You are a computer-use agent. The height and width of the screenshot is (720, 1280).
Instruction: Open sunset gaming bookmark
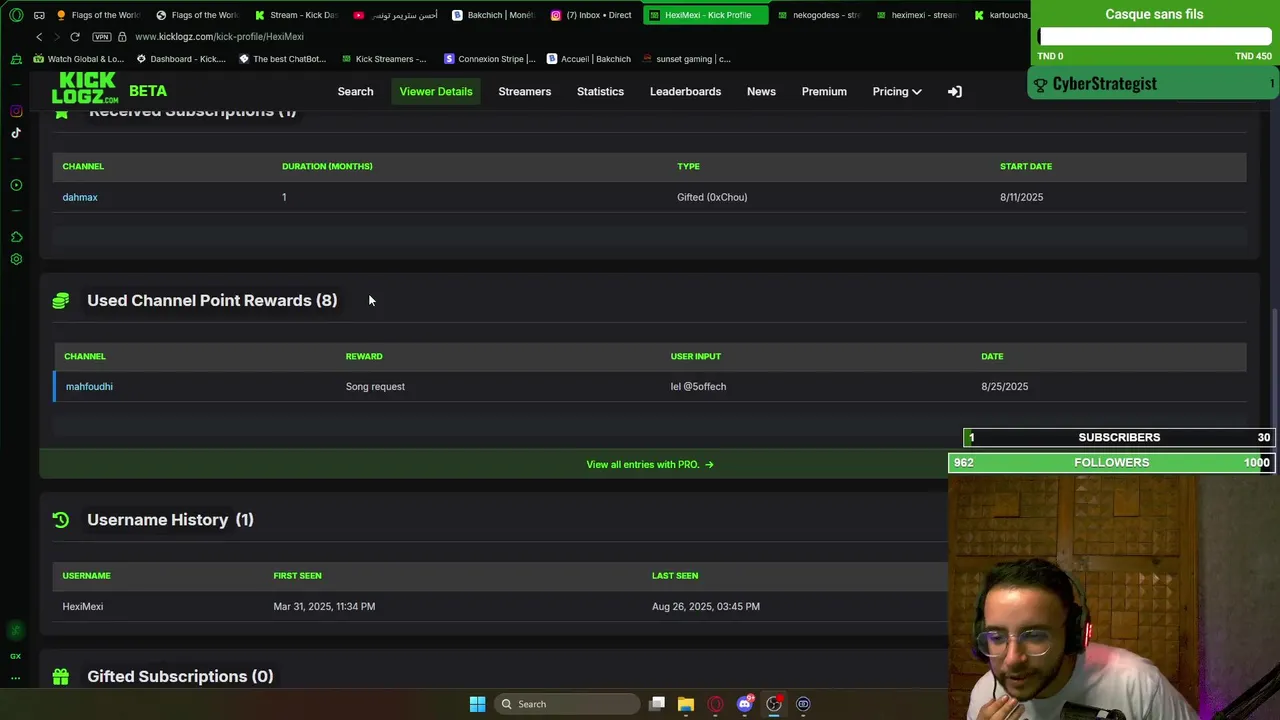[687, 59]
